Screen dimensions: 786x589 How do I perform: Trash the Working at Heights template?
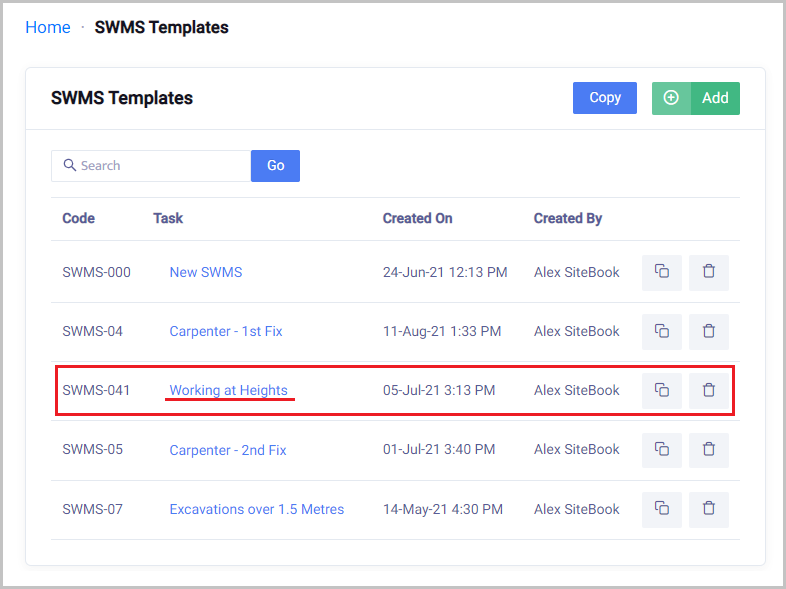tap(708, 390)
